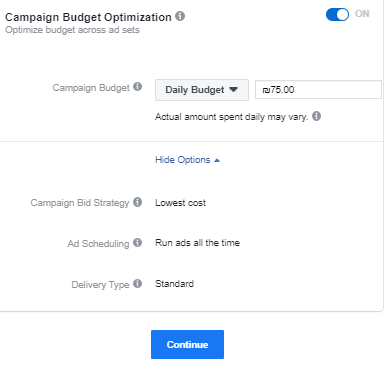Click info icon beside Campaign Budget Optimization title

tap(180, 16)
